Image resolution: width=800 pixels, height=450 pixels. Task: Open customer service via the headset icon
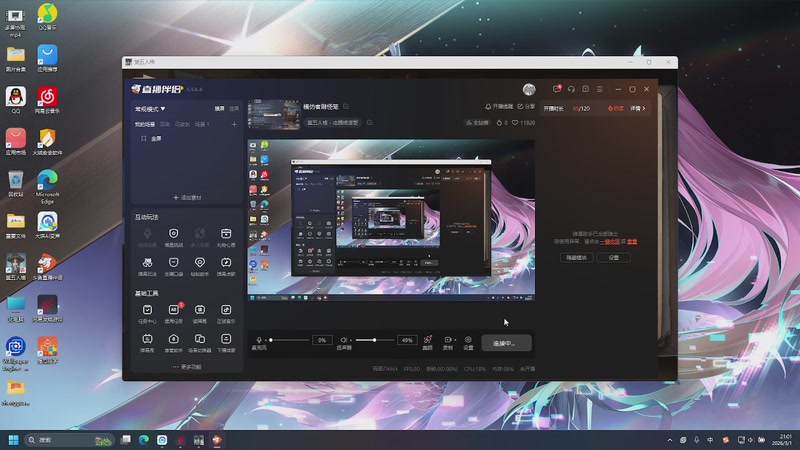pyautogui.click(x=571, y=89)
